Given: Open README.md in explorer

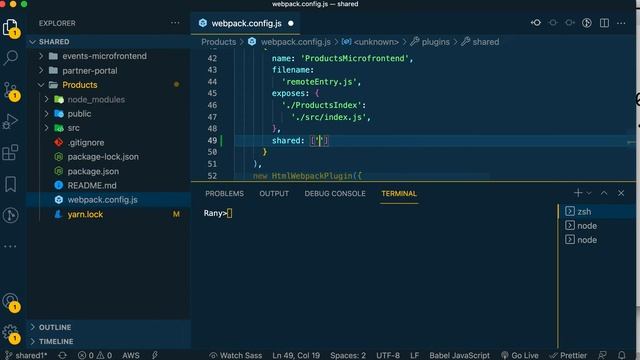Looking at the screenshot, I should (x=92, y=185).
